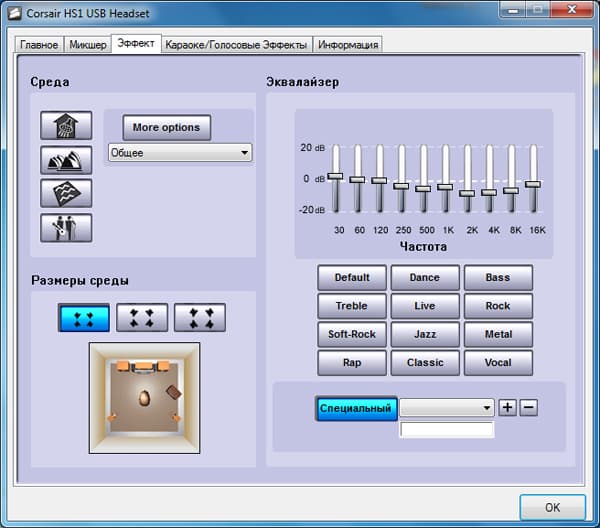Image resolution: width=600 pixels, height=528 pixels.
Task: Apply the Rap equalizer preset
Action: pos(352,362)
